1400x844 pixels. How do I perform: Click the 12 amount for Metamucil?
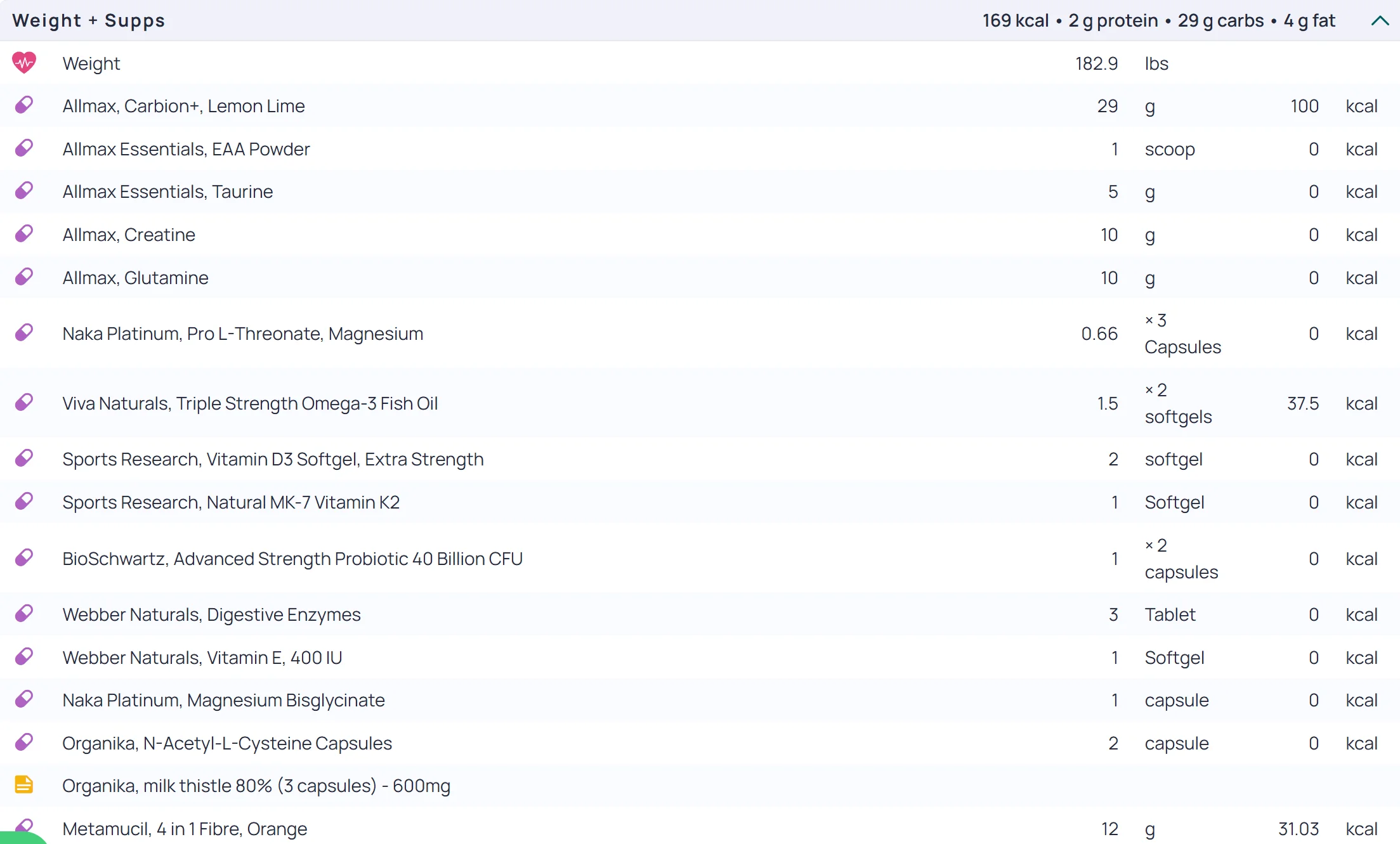click(x=1109, y=829)
